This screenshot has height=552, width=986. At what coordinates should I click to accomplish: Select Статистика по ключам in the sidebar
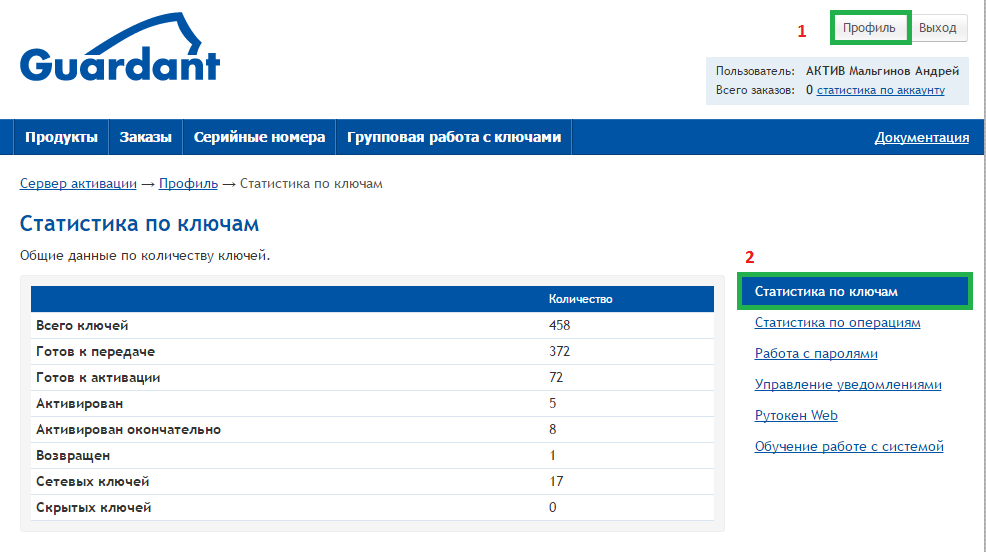tap(826, 292)
